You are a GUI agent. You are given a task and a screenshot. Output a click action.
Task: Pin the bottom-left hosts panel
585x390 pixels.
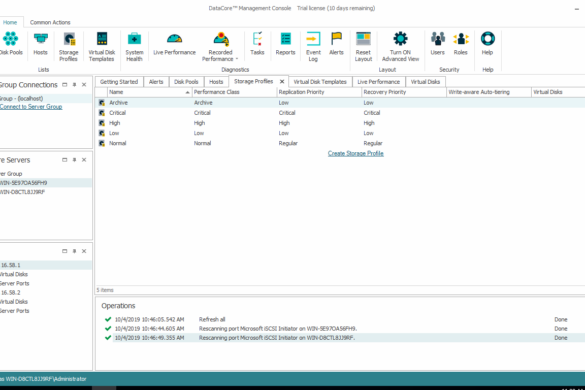[x=74, y=251]
